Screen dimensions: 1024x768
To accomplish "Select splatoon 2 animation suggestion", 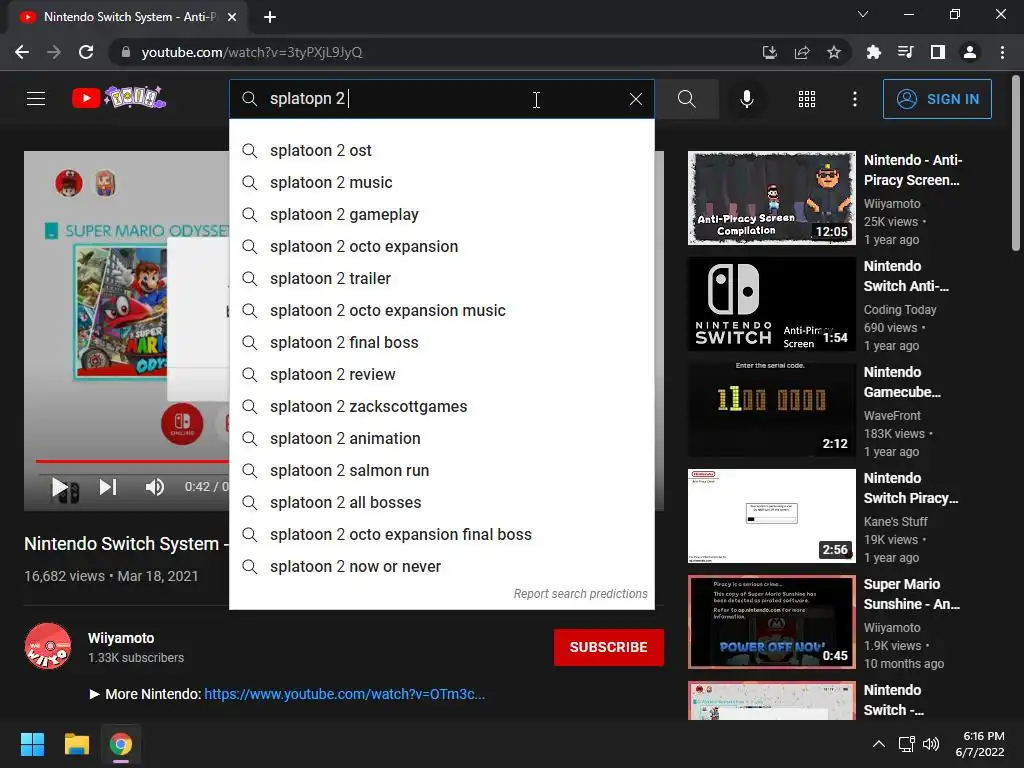I will [x=441, y=439].
